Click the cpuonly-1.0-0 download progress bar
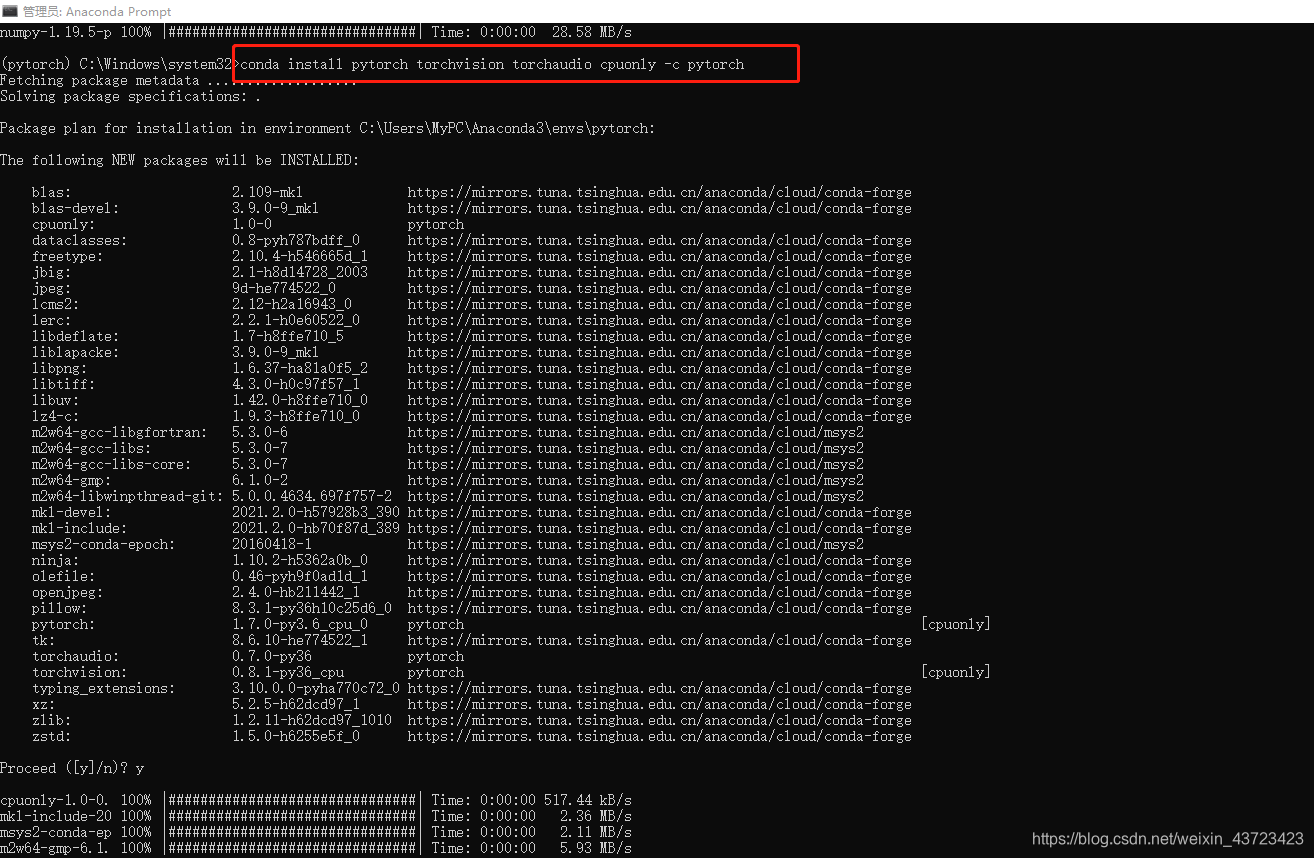The image size is (1314, 858). [292, 800]
